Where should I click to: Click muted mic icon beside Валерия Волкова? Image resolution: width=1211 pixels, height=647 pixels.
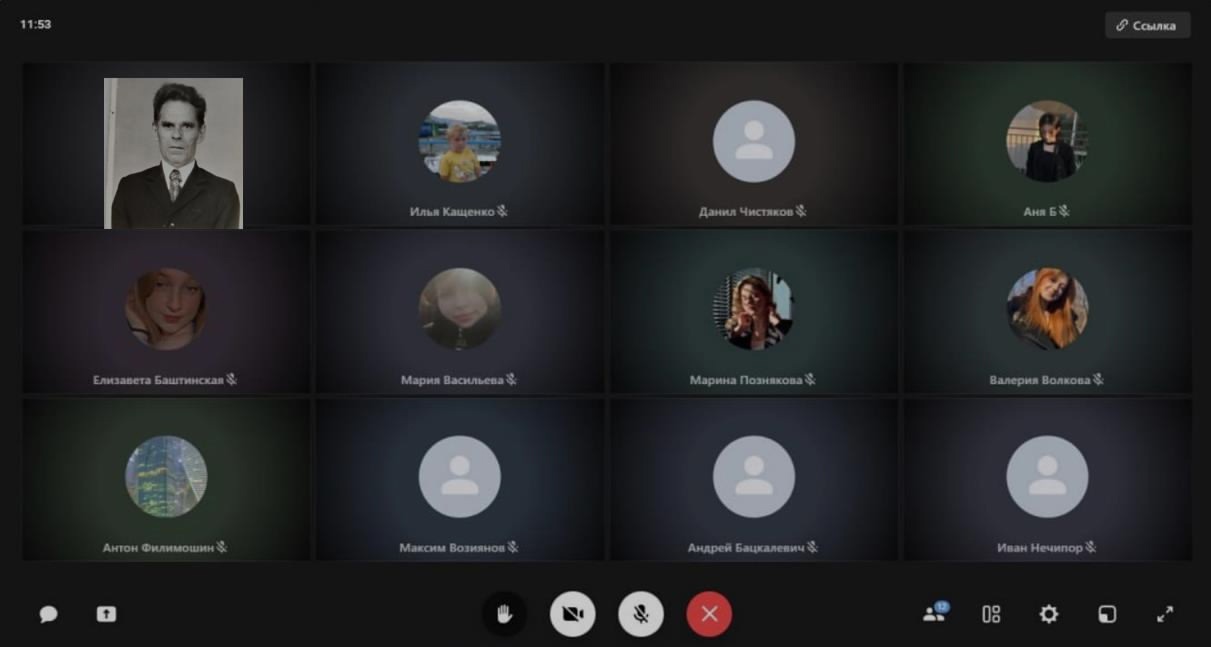tap(1098, 380)
